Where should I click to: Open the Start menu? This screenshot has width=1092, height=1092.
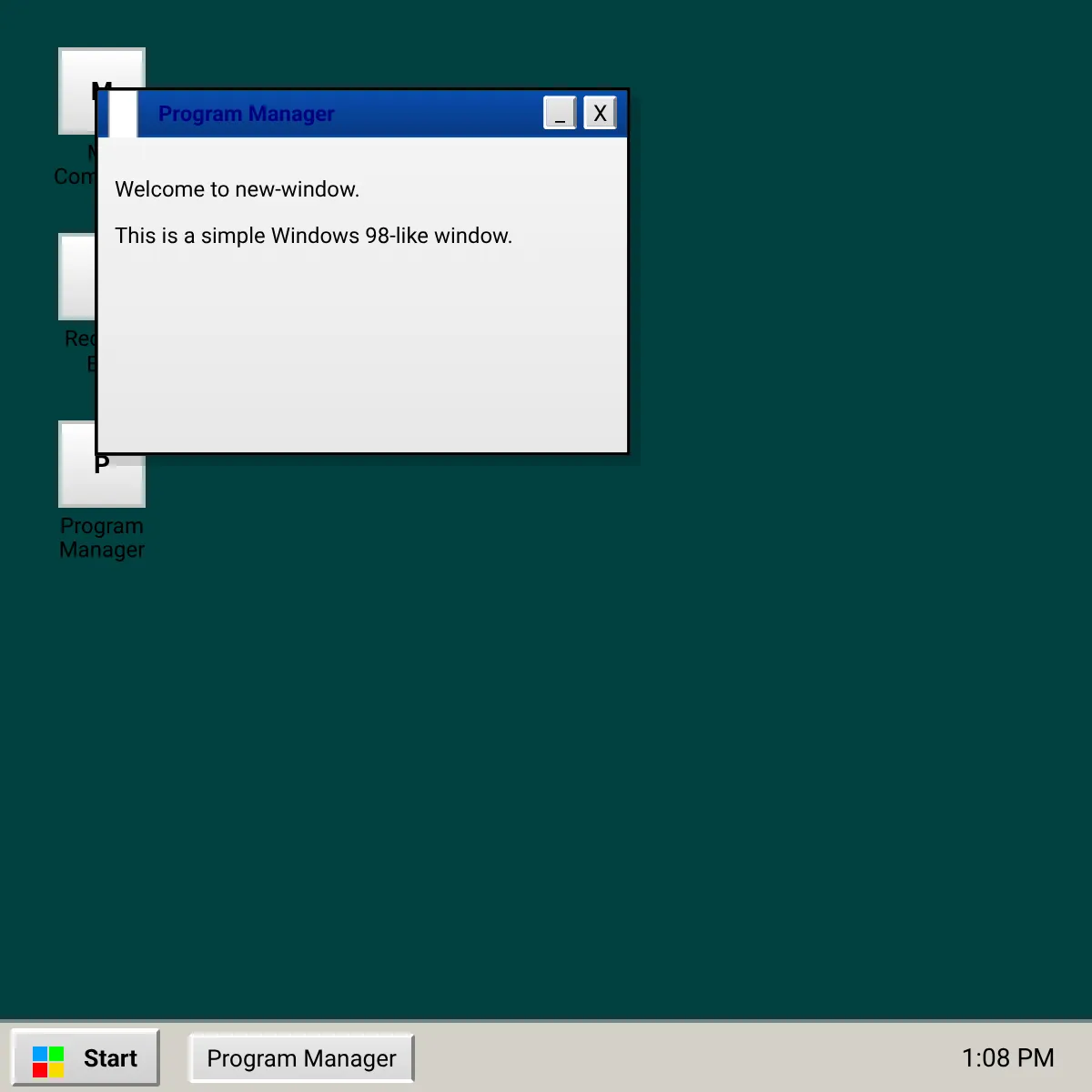click(86, 1058)
